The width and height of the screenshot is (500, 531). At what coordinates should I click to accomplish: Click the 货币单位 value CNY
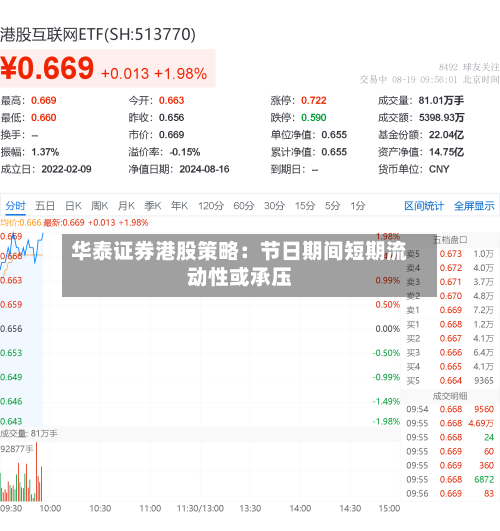pyautogui.click(x=439, y=169)
